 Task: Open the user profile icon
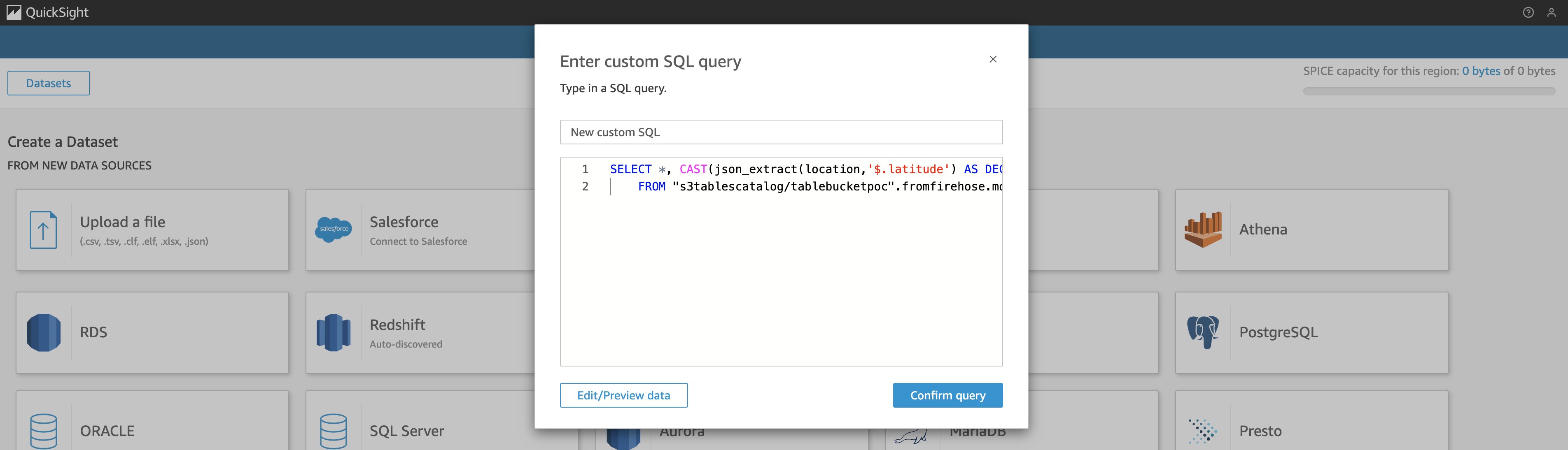pos(1551,12)
